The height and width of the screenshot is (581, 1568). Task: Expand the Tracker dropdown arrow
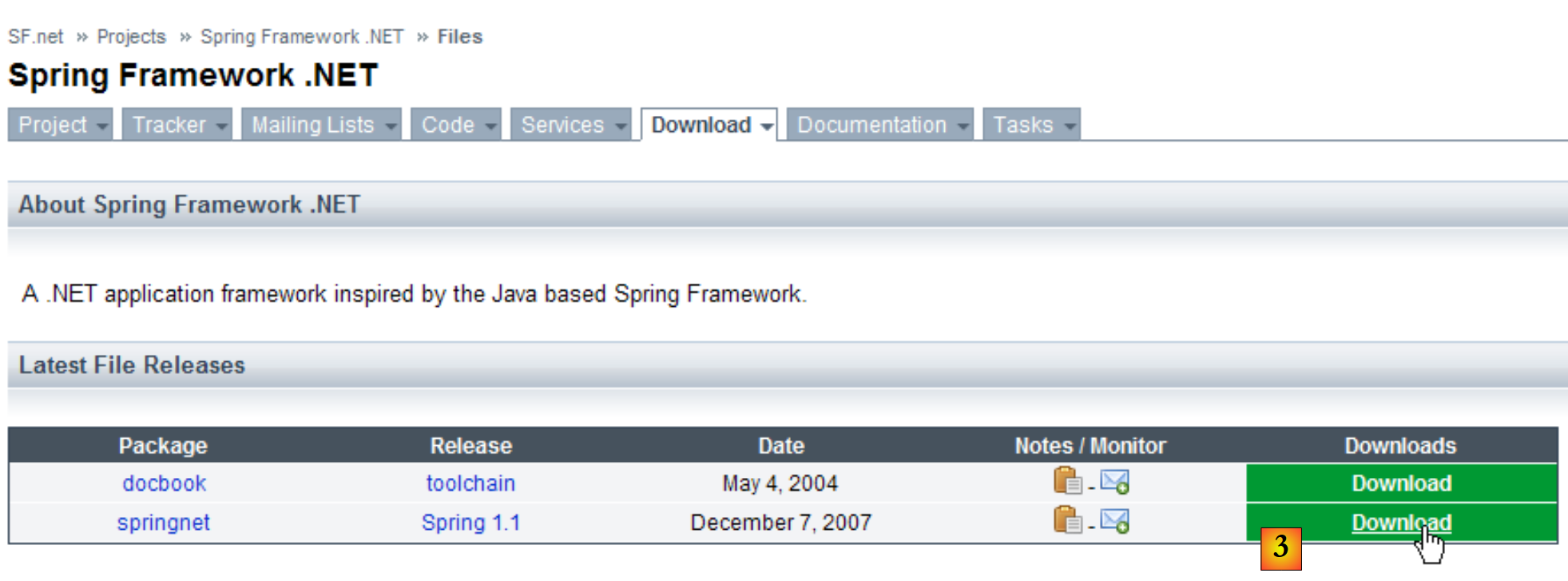click(221, 126)
